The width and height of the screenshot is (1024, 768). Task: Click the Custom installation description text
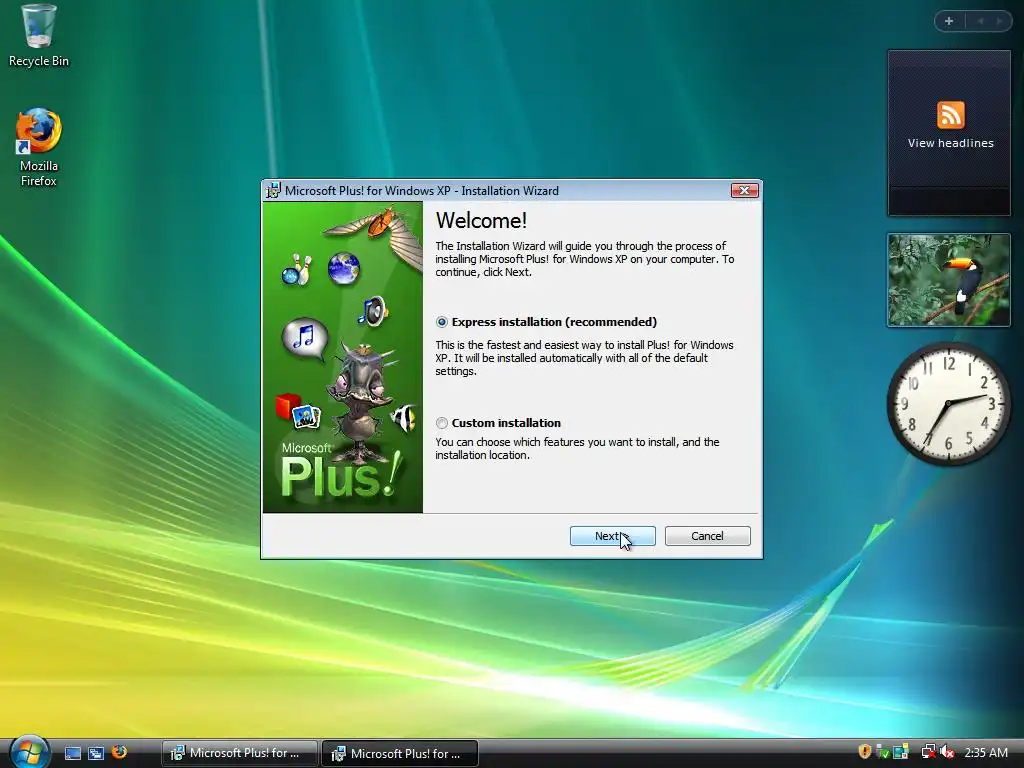pos(577,449)
